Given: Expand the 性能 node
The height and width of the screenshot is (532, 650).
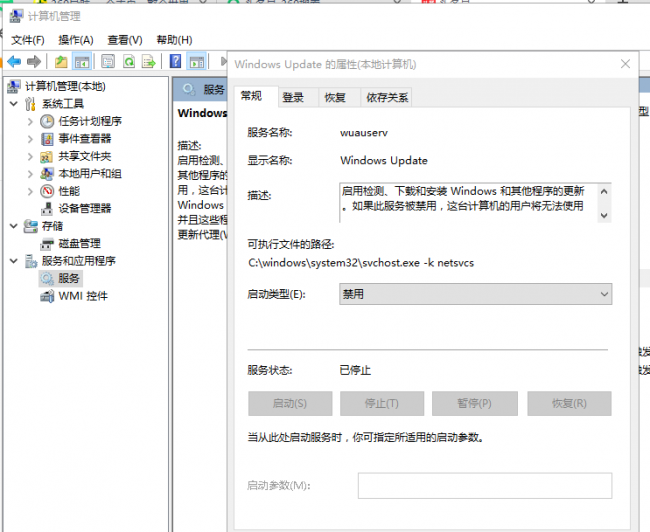Looking at the screenshot, I should pos(30,191).
